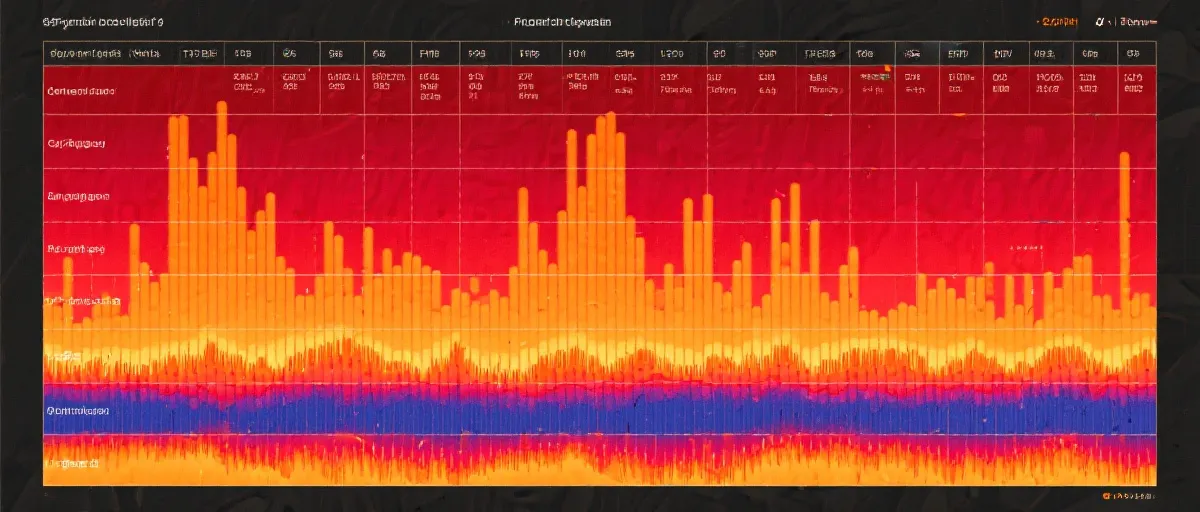Viewport: 1200px width, 512px height.
Task: Select the column header reading 1200
Action: (670, 54)
